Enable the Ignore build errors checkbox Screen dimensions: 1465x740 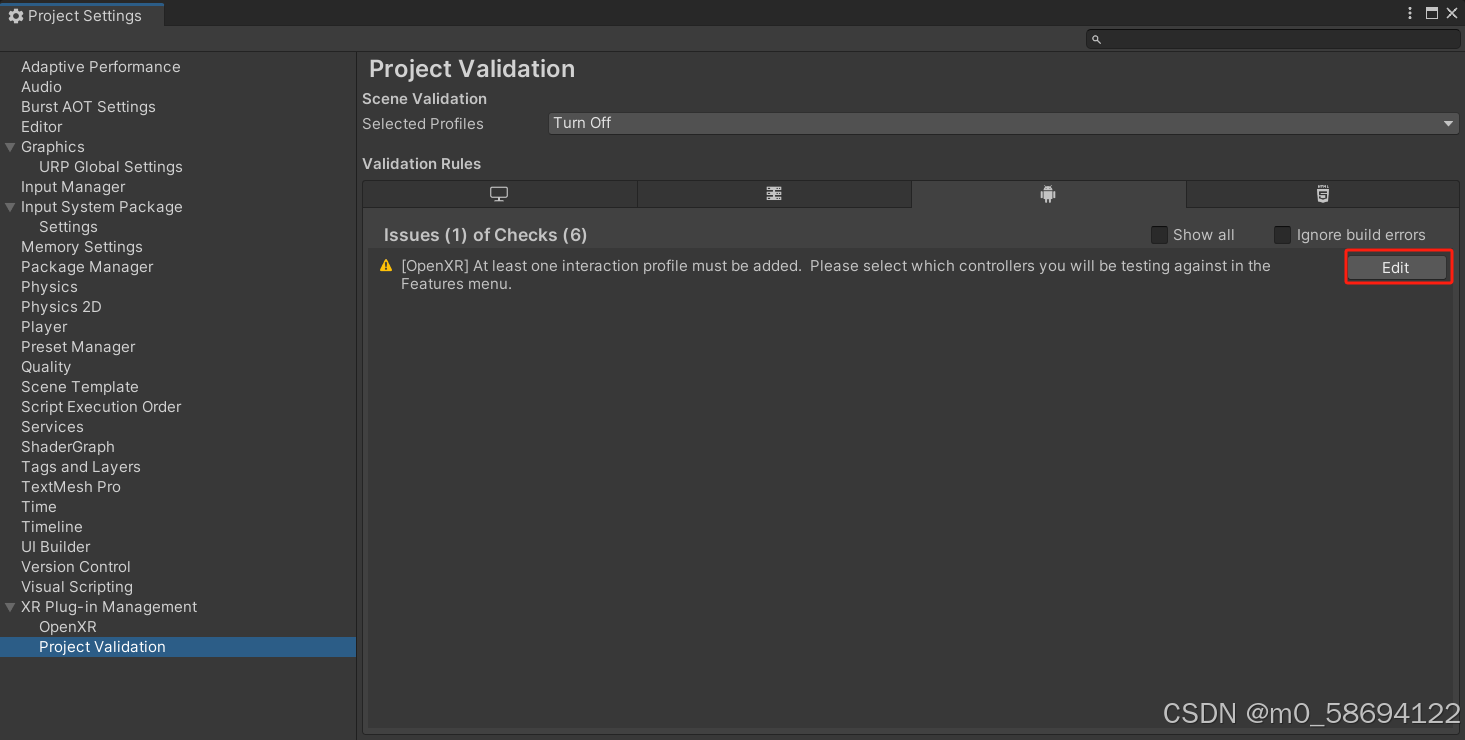click(x=1282, y=235)
